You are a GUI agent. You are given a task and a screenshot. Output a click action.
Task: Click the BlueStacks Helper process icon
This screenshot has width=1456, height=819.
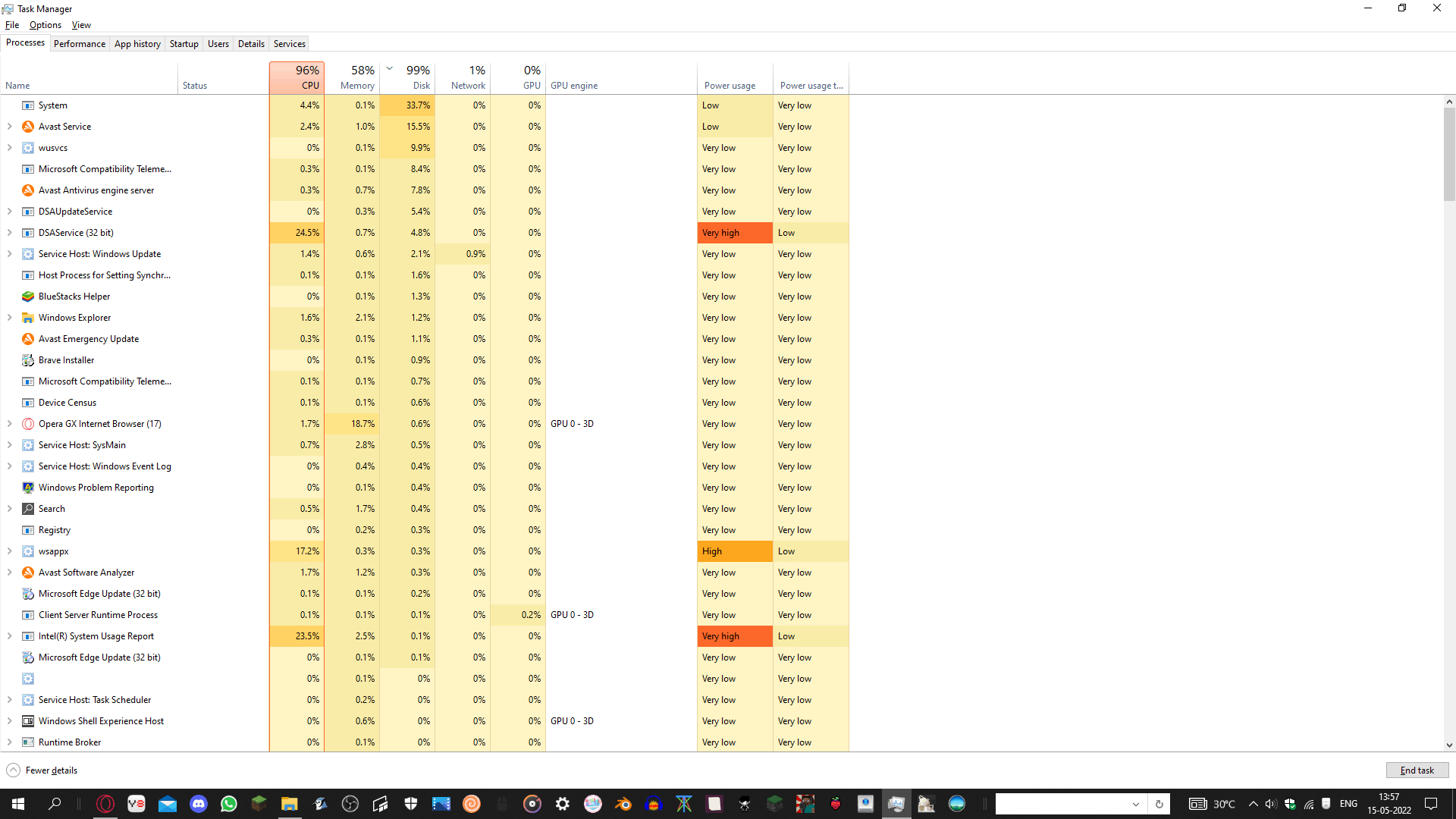click(x=28, y=297)
